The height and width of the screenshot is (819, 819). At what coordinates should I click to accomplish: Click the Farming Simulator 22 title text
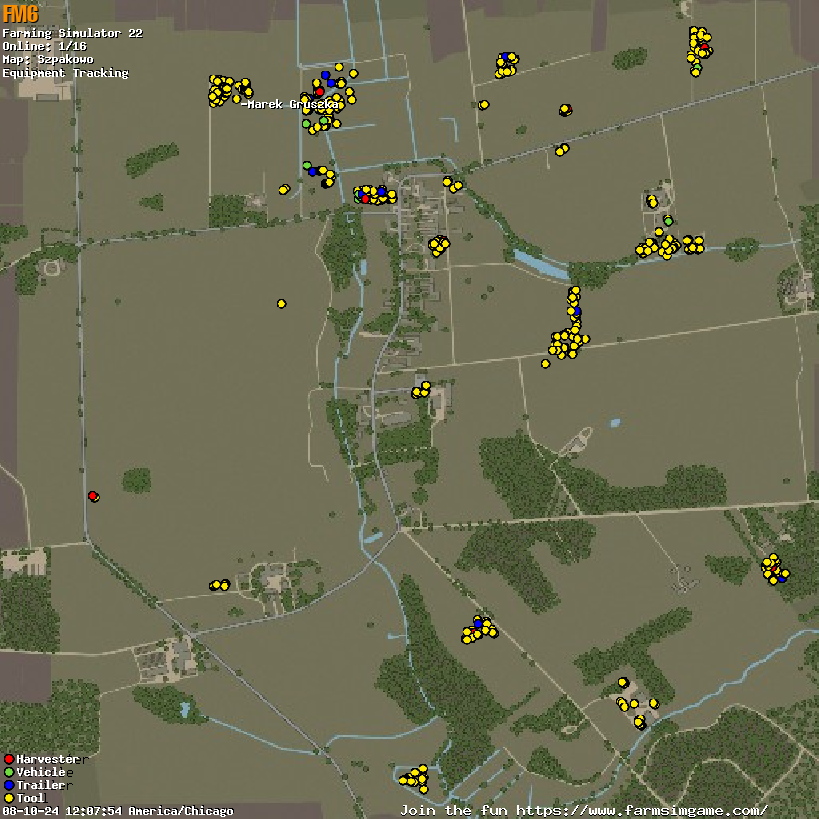coord(72,33)
